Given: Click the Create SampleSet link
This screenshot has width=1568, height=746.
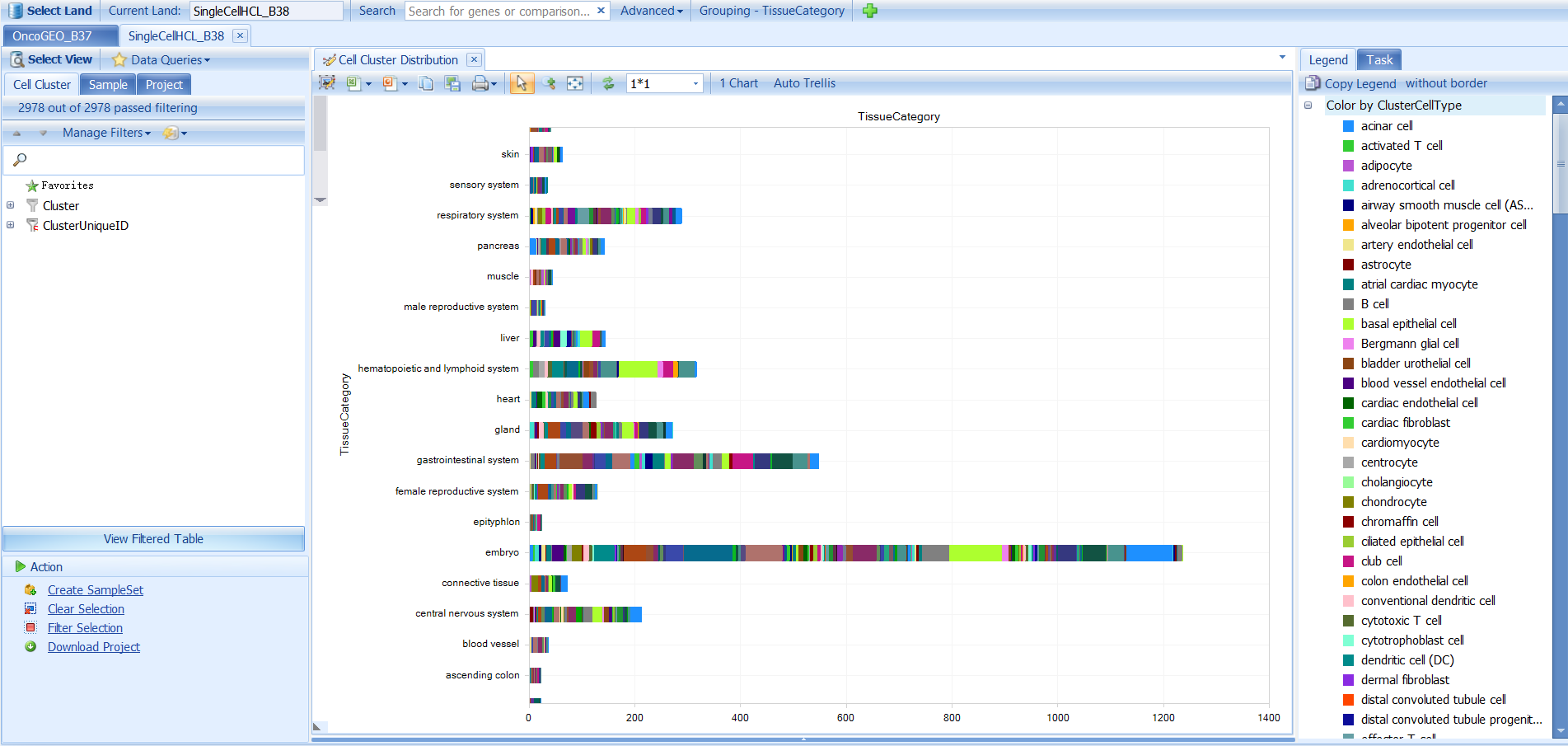Looking at the screenshot, I should pos(96,590).
